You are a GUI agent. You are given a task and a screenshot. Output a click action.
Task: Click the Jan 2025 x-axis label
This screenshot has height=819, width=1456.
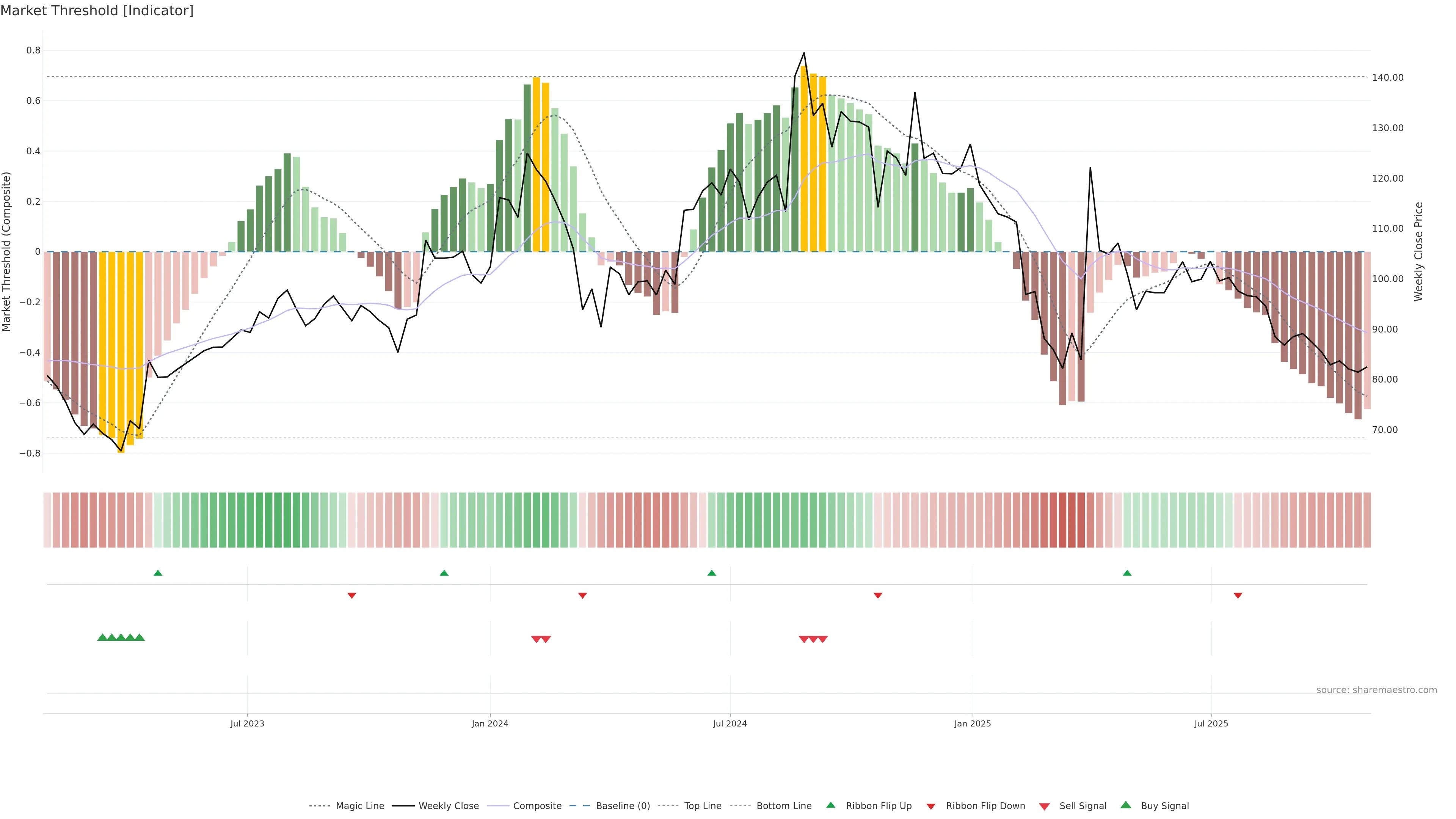point(972,723)
